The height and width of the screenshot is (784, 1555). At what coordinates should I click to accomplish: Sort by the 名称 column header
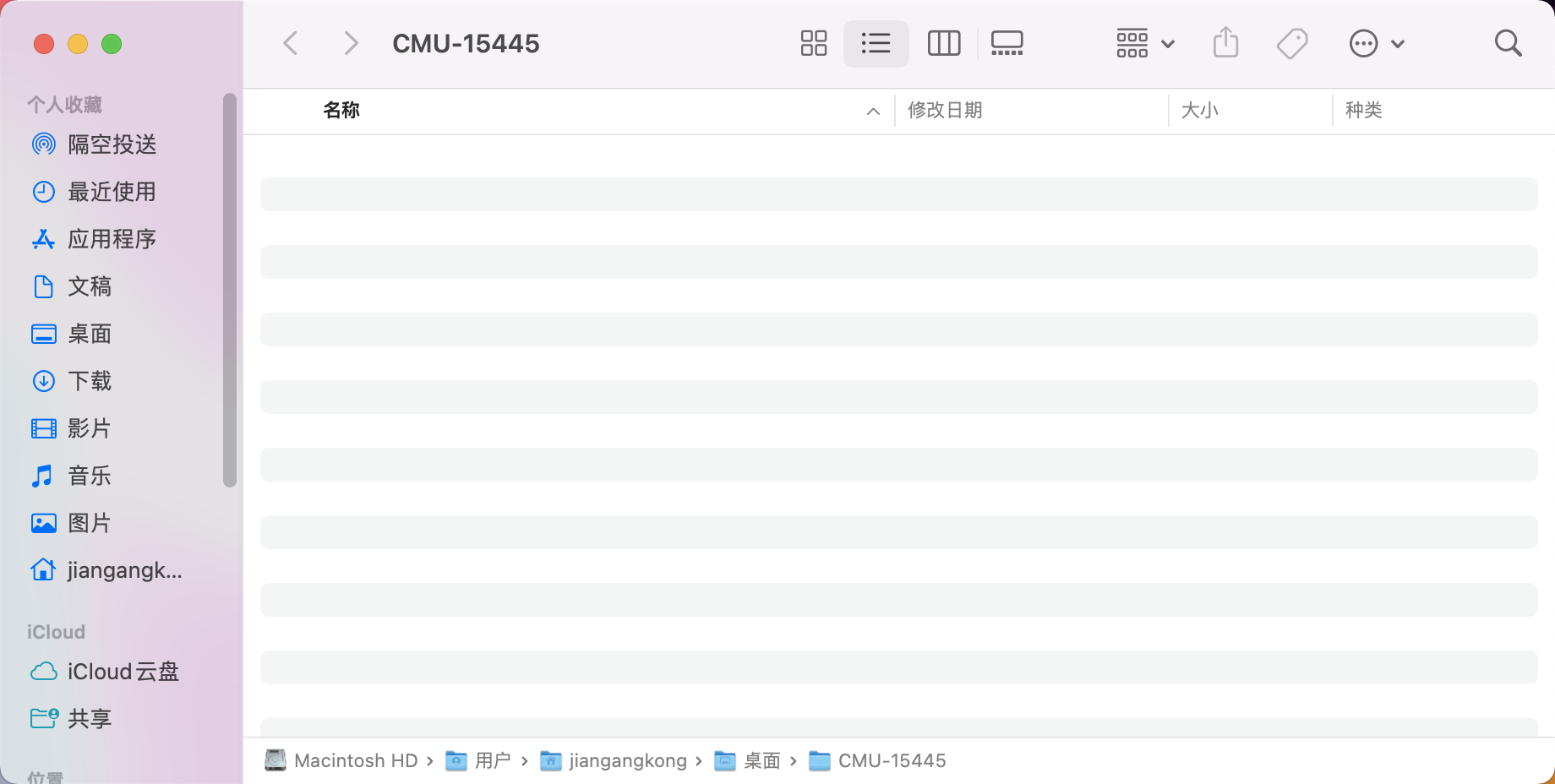[x=341, y=110]
